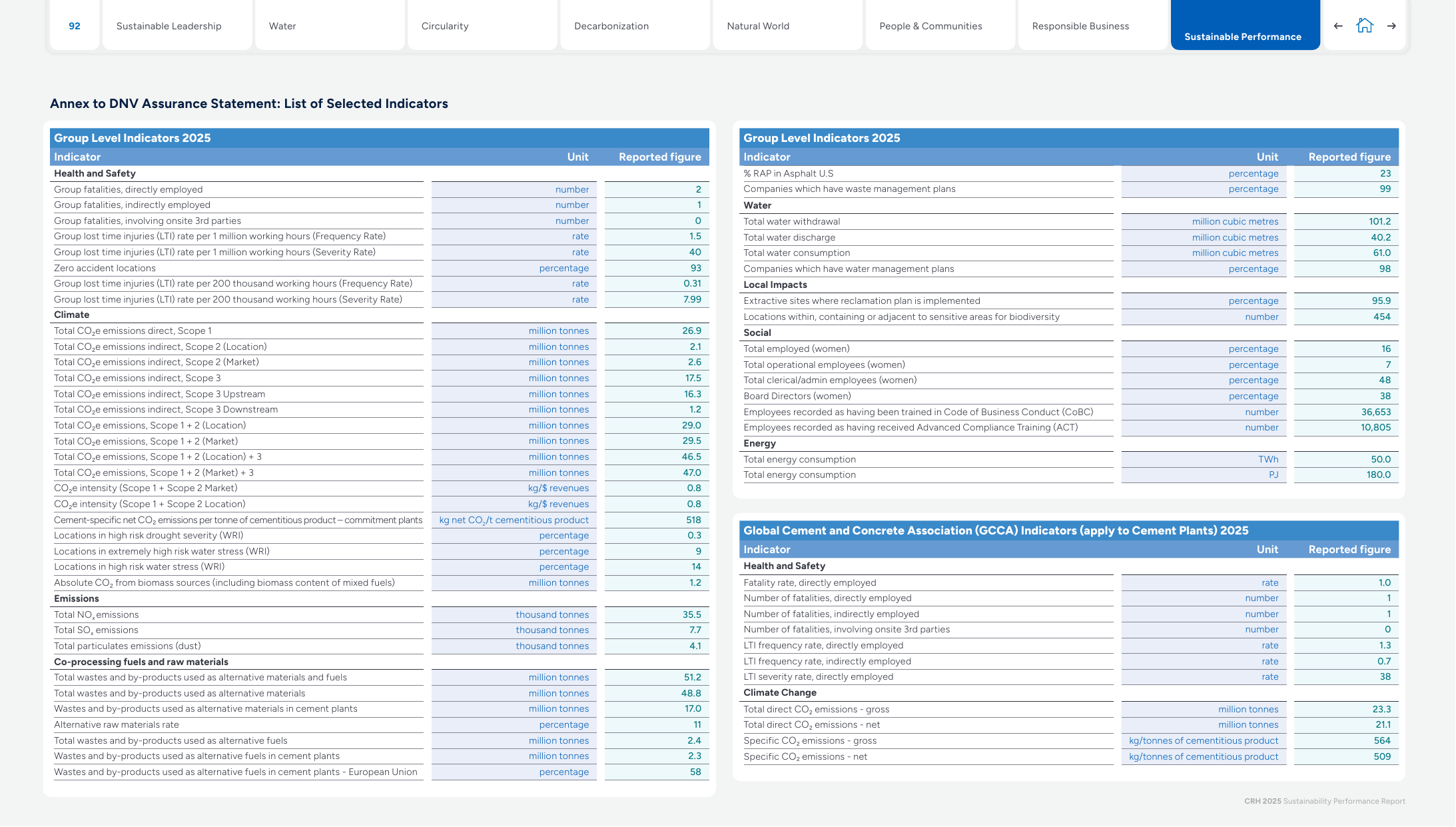The height and width of the screenshot is (827, 1456).
Task: Click 'Total direct CO2 emissions - gross'
Action: [x=817, y=710]
